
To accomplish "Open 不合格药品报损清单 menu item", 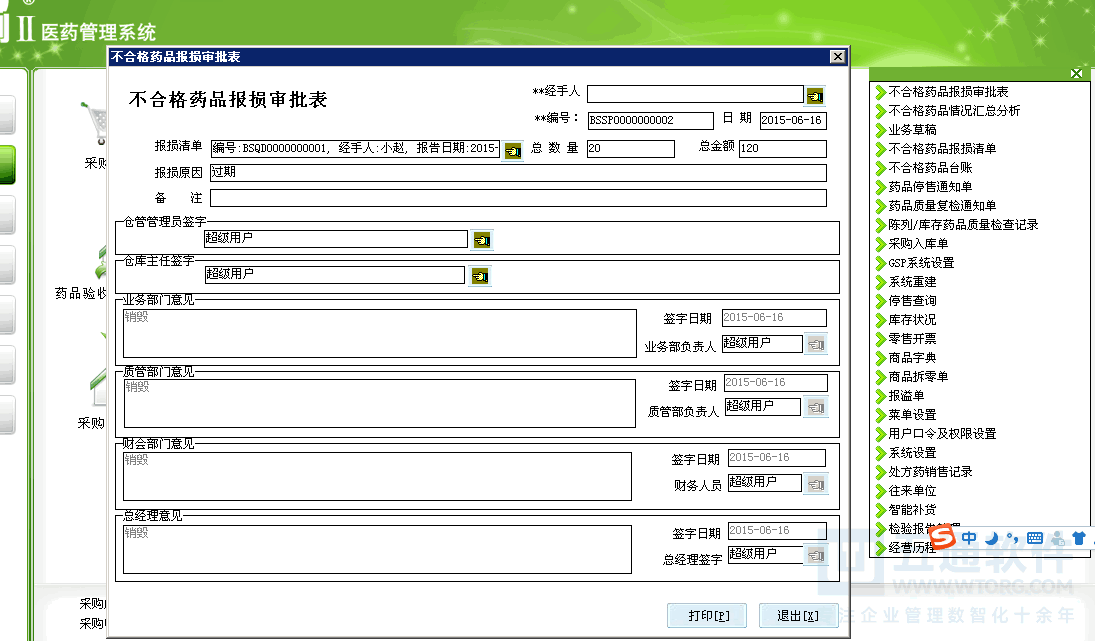I will click(942, 149).
